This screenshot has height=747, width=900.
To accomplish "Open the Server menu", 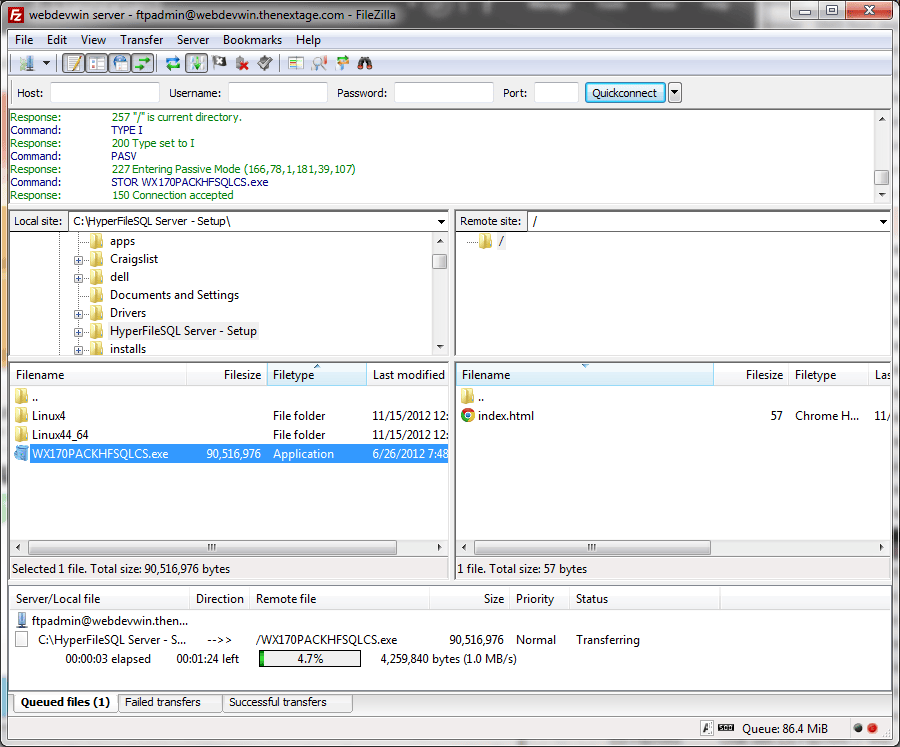I will (x=193, y=40).
